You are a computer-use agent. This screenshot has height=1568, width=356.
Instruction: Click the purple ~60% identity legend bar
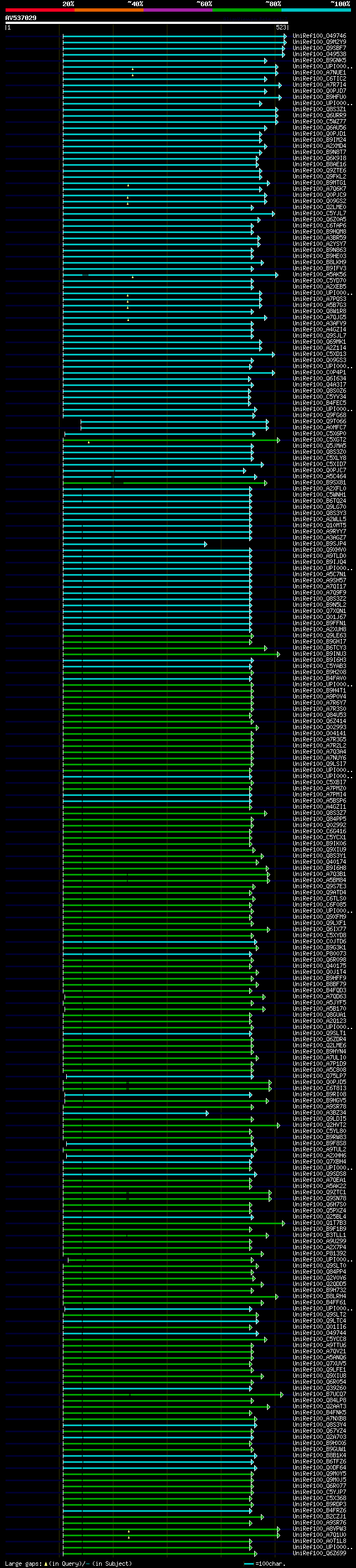[179, 10]
